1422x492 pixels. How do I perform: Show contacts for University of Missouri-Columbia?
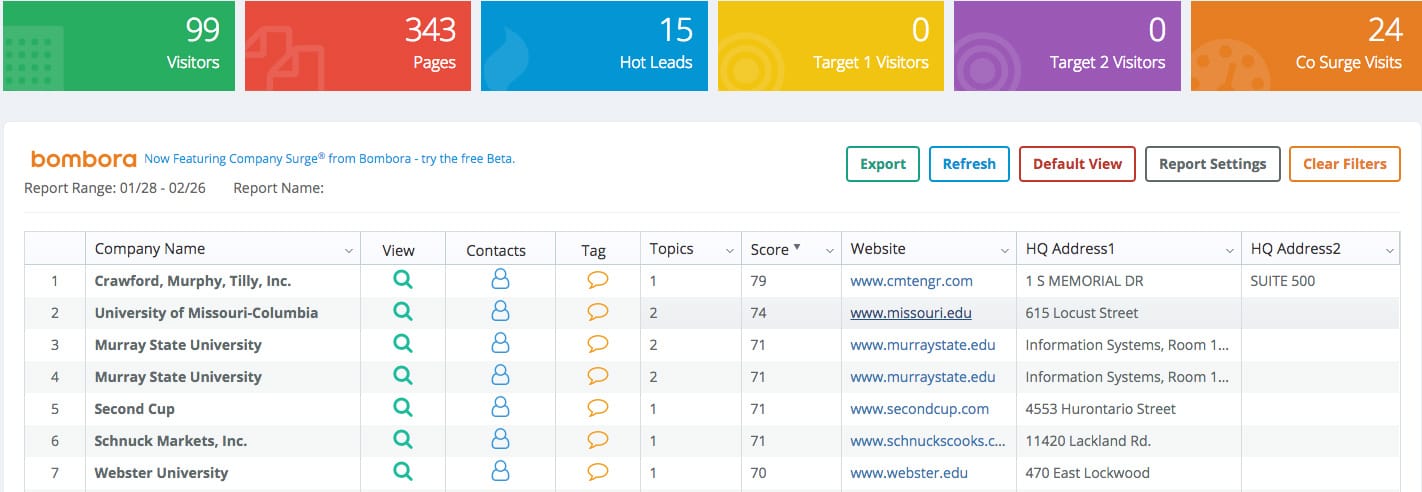(500, 312)
